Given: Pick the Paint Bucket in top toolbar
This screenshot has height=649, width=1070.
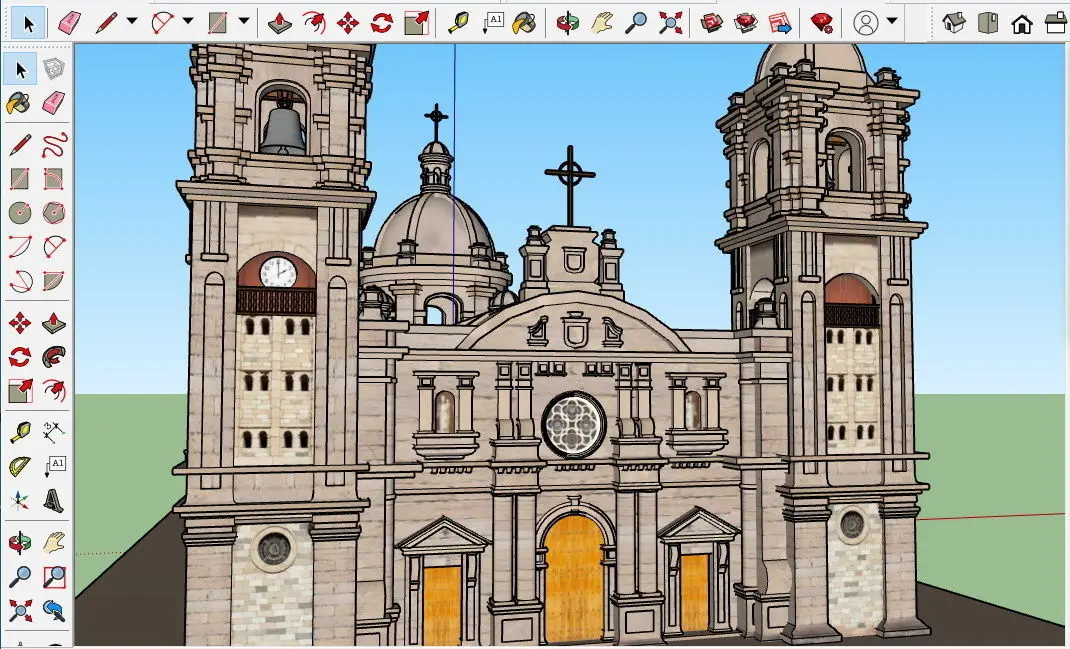Looking at the screenshot, I should [524, 23].
